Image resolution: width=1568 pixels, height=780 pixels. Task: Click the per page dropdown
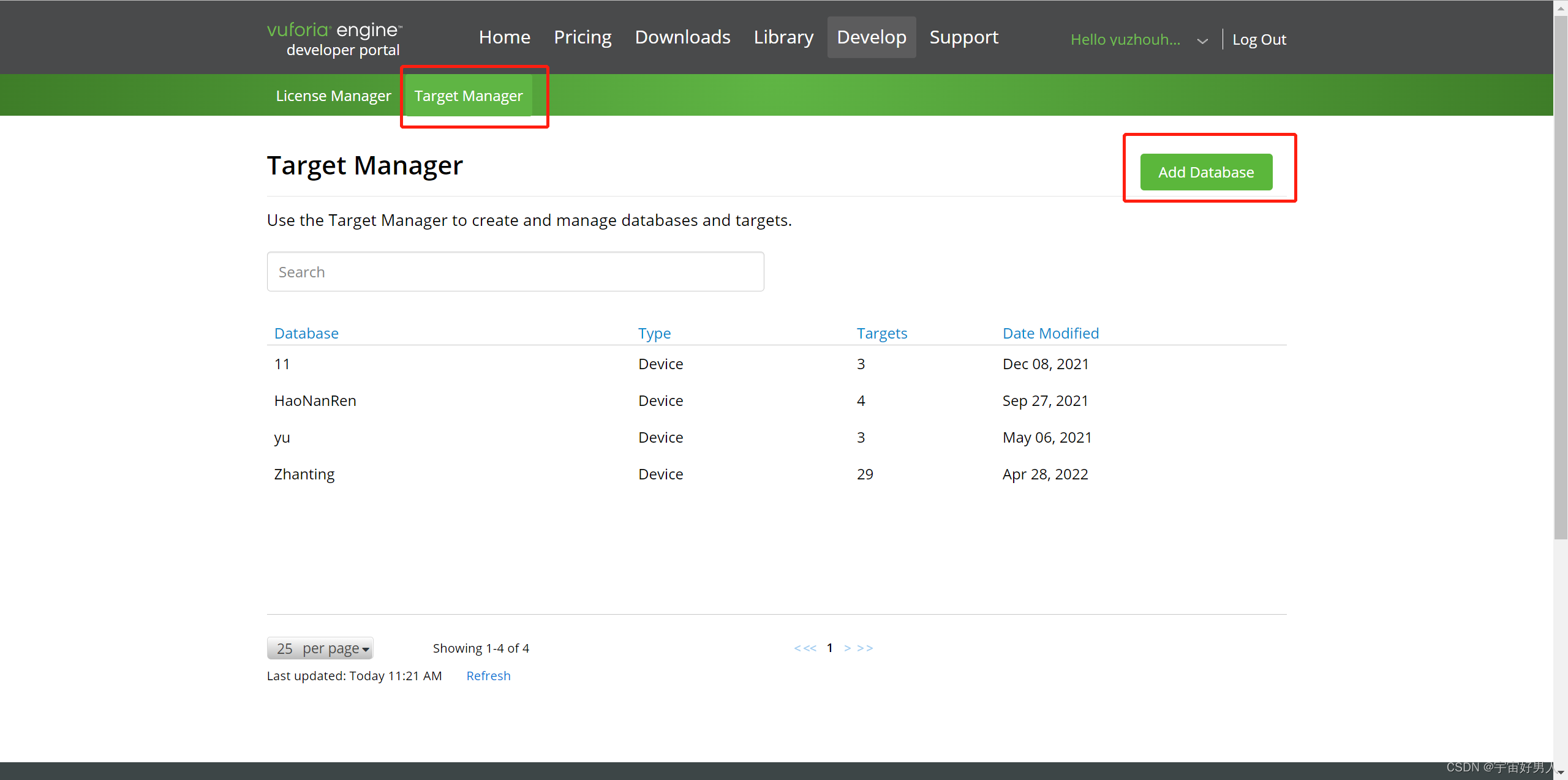point(320,648)
